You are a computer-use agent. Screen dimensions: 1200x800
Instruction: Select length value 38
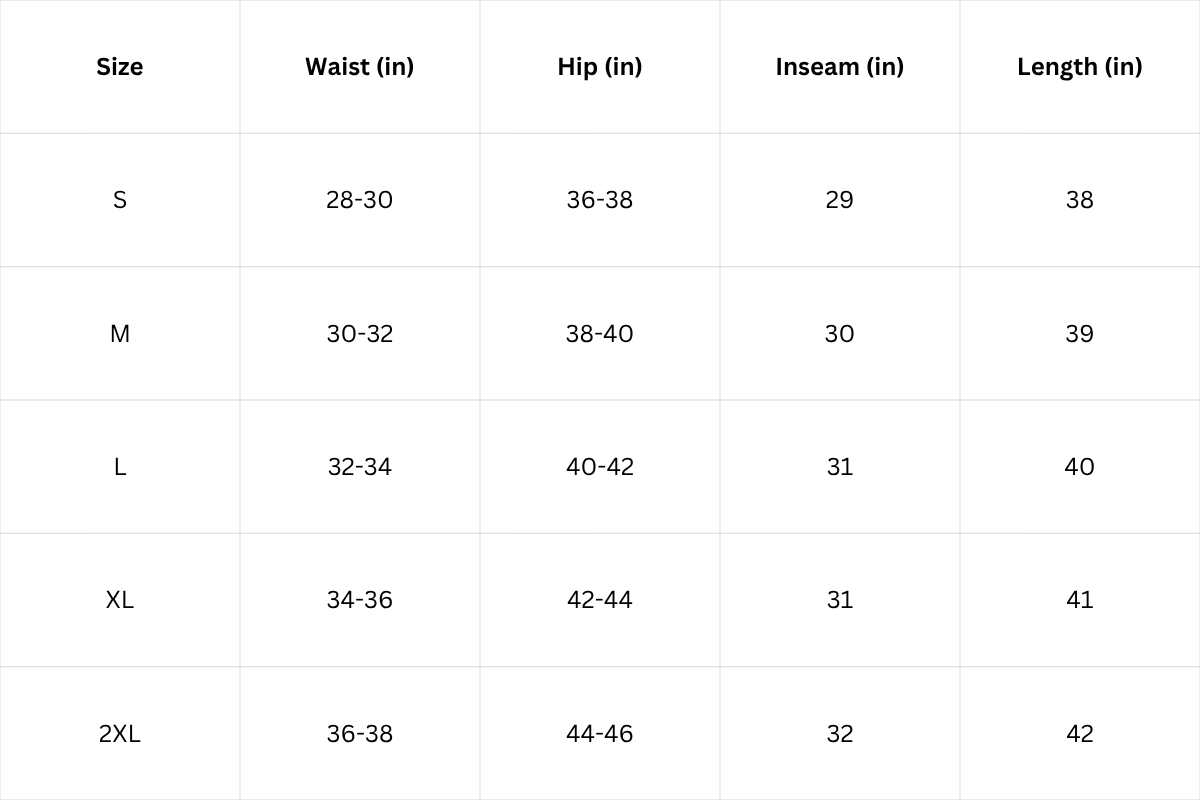coord(1079,200)
